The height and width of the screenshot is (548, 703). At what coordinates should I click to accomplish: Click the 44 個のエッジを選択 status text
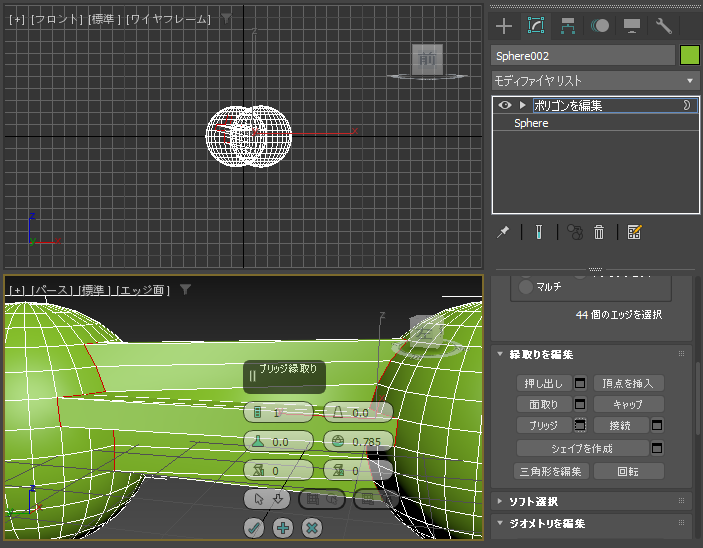coord(619,315)
